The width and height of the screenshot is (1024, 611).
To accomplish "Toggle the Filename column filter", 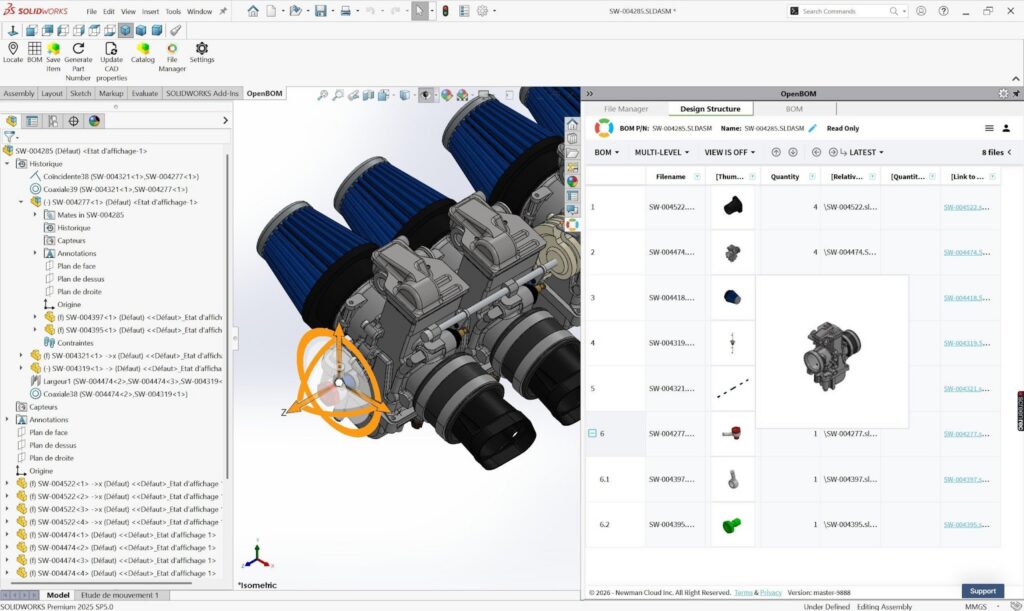I will [697, 177].
